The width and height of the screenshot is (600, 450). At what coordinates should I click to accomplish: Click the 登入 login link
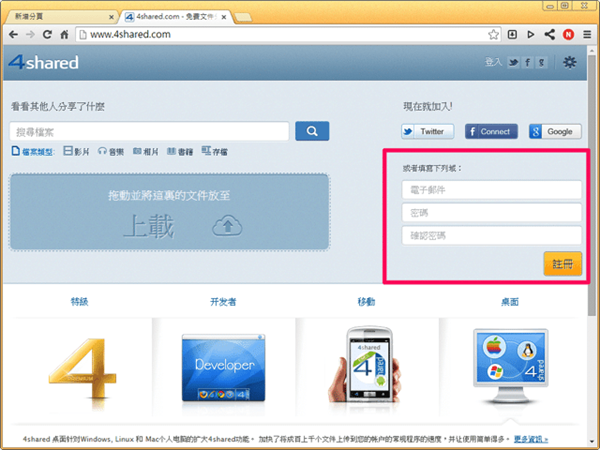(x=493, y=62)
